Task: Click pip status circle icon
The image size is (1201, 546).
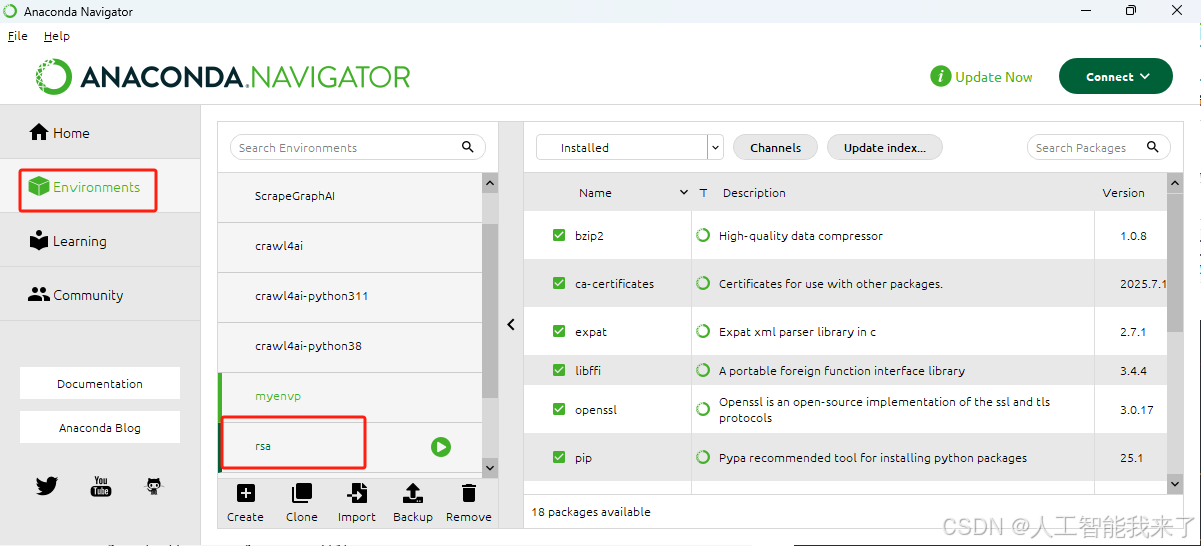Action: (x=704, y=458)
